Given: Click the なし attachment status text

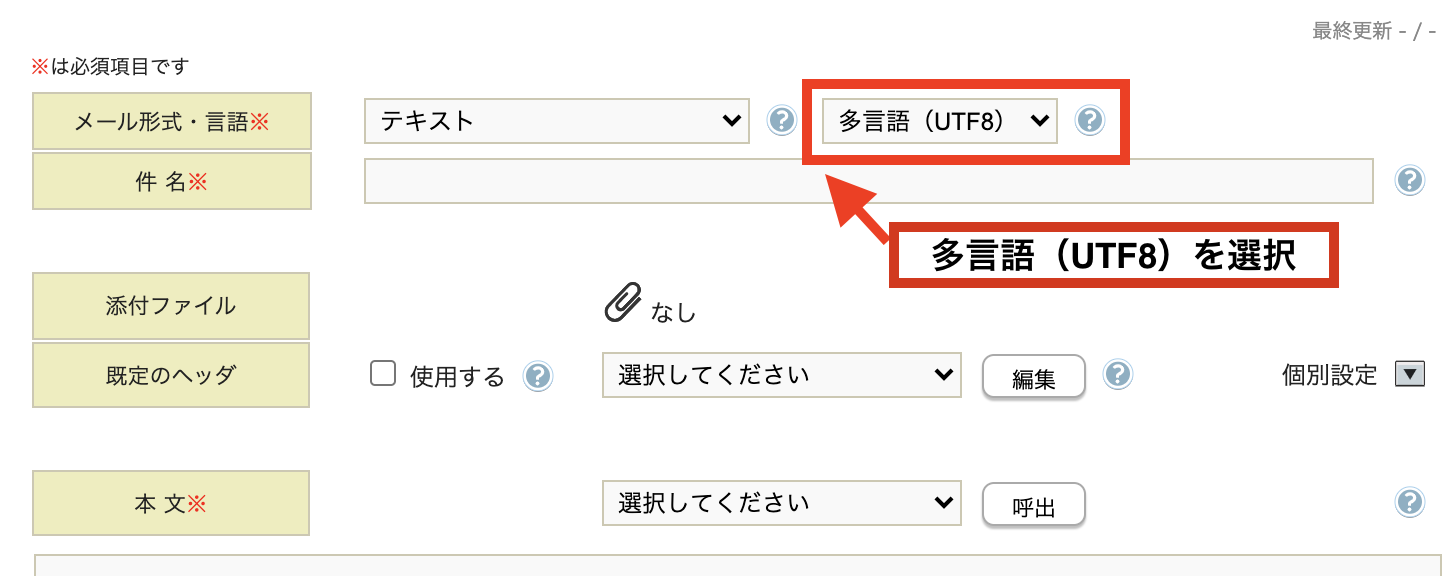Looking at the screenshot, I should coord(673,313).
